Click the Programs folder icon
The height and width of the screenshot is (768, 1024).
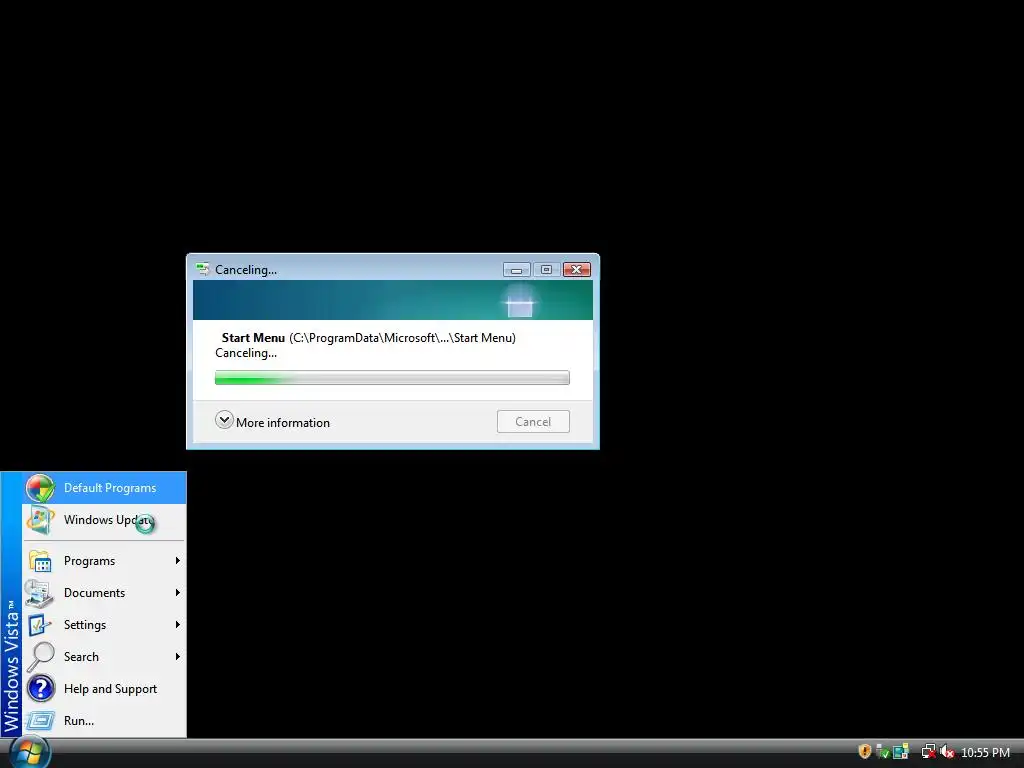[40, 561]
